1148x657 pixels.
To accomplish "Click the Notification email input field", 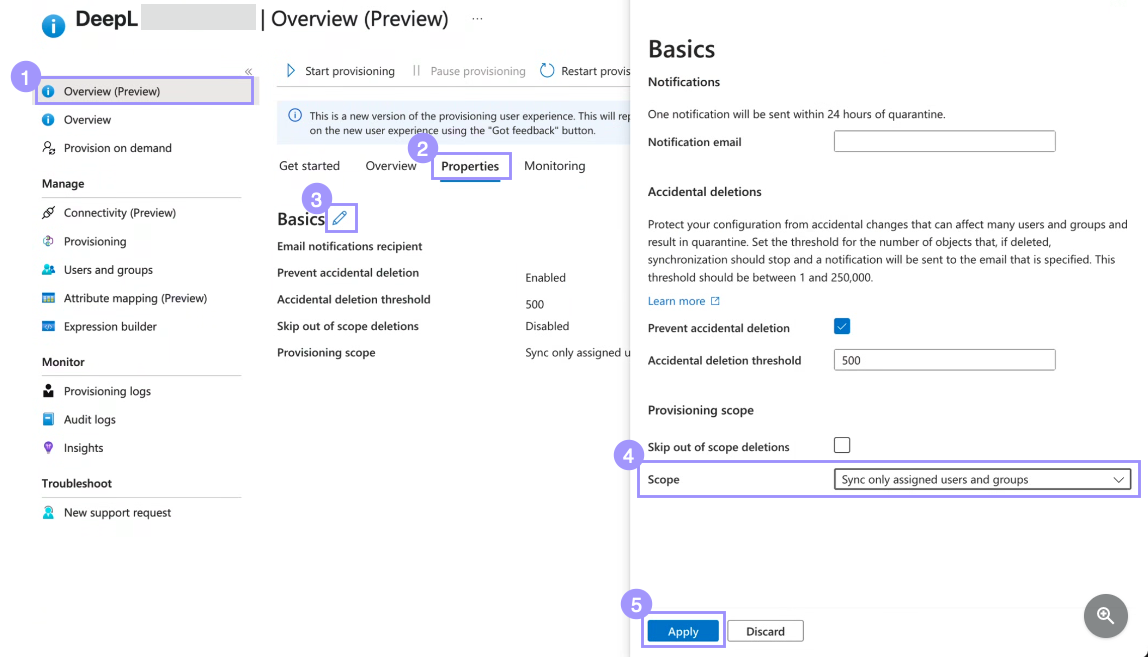I will pyautogui.click(x=944, y=141).
